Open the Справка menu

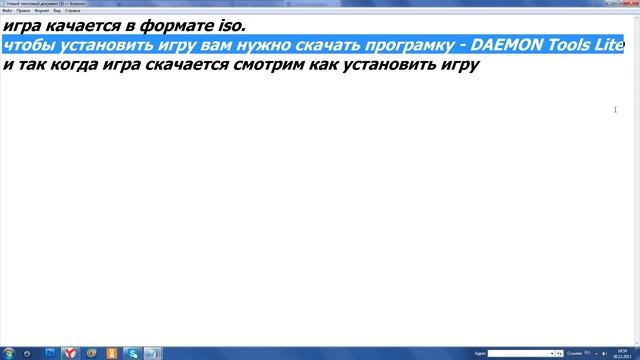tap(73, 11)
